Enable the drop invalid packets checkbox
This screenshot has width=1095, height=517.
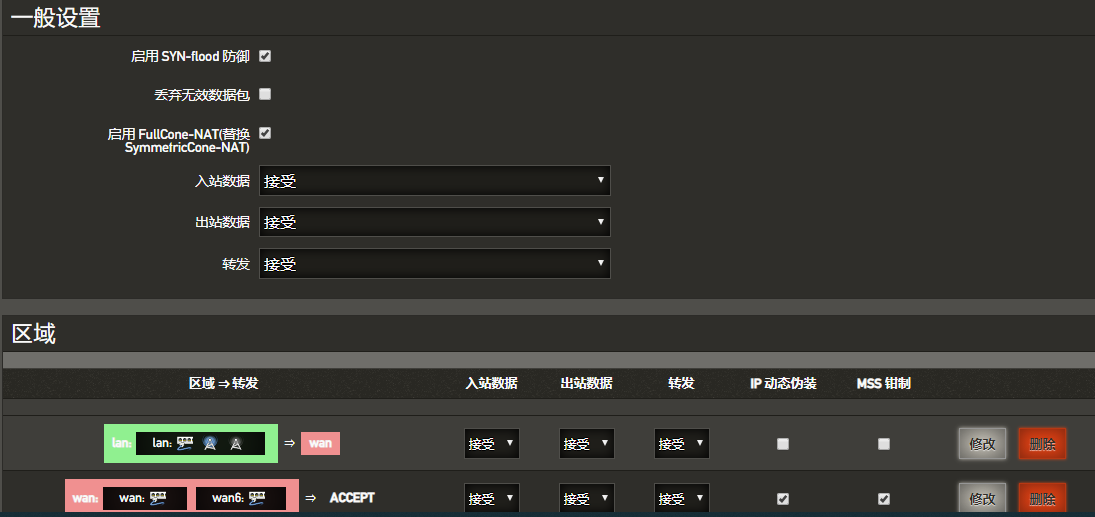(x=265, y=94)
